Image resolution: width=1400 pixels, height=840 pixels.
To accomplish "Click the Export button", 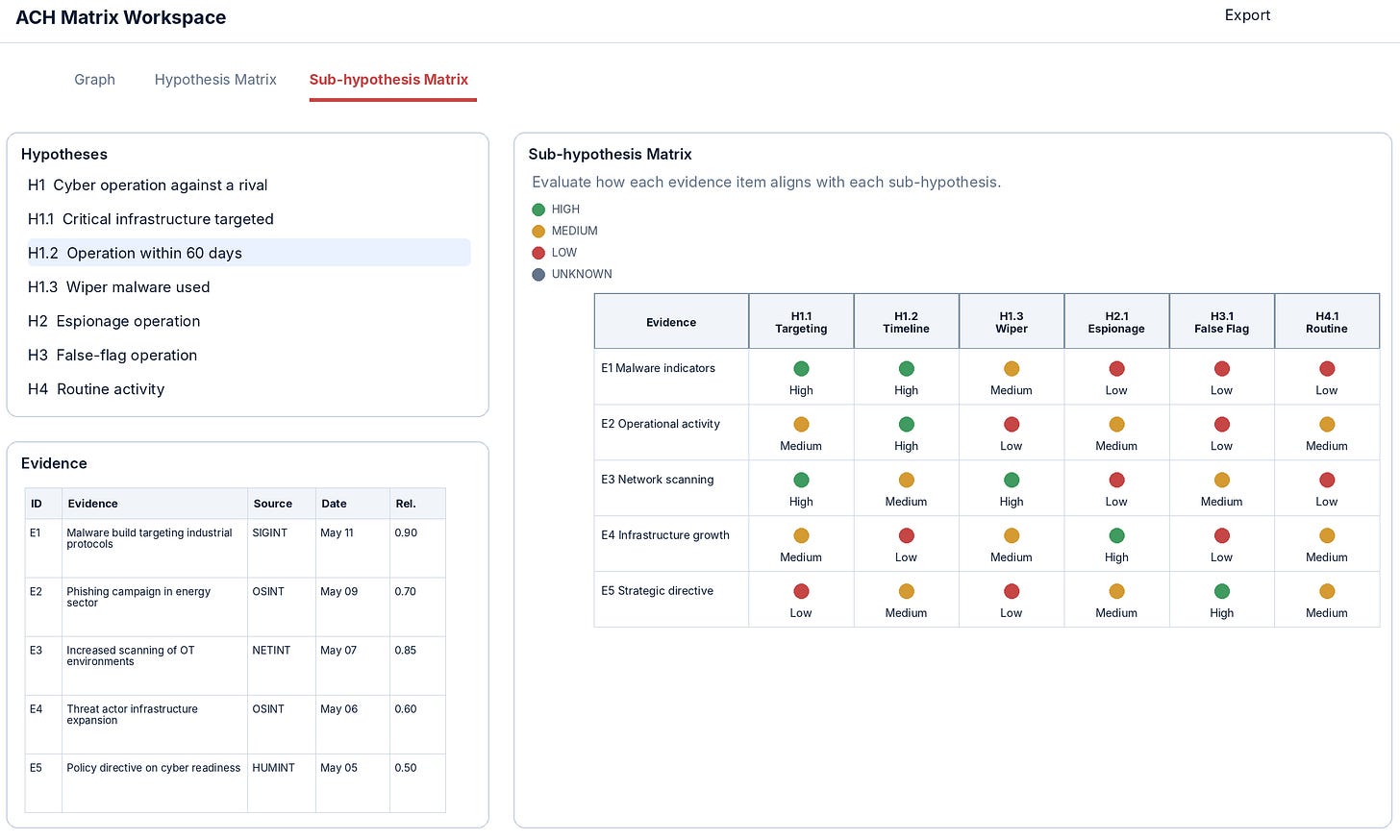I will pos(1247,15).
